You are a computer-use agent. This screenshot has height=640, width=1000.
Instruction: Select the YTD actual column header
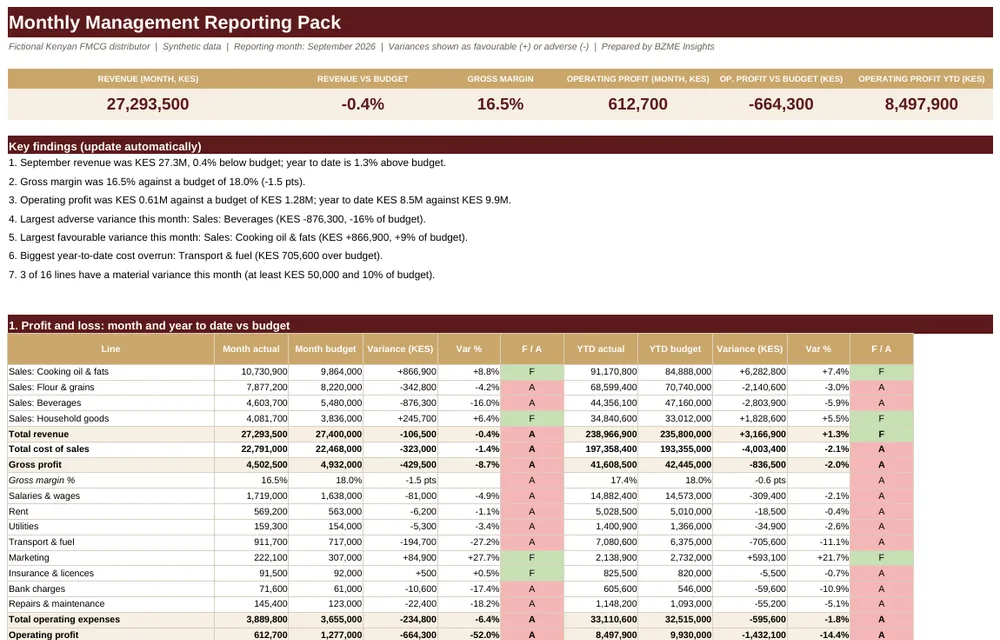pyautogui.click(x=600, y=349)
